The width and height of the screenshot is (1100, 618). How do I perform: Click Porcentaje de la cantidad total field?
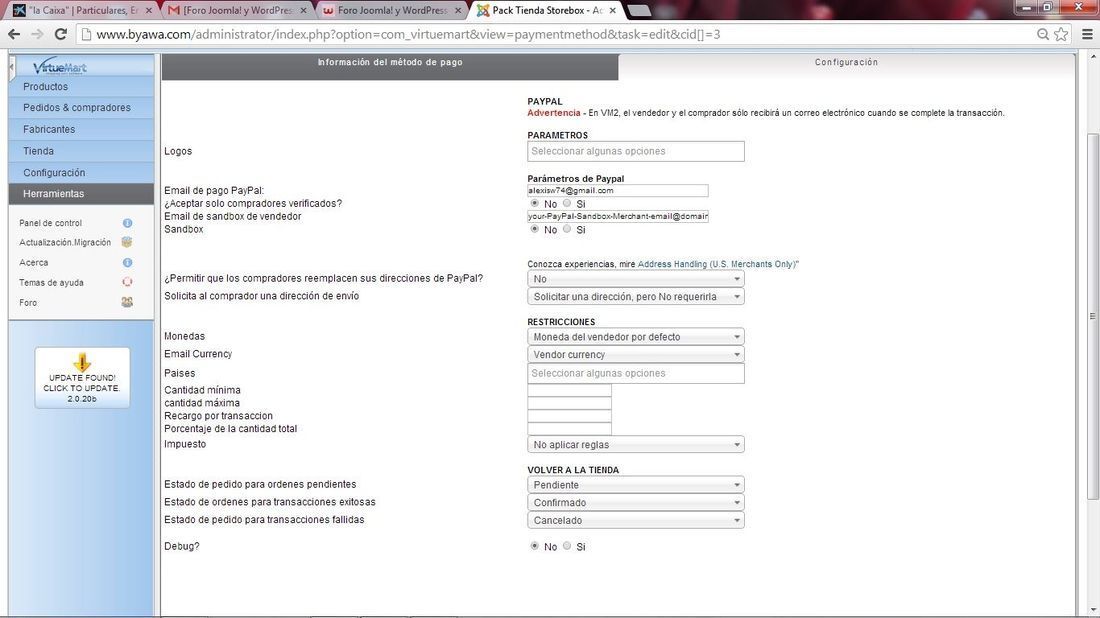coord(569,429)
